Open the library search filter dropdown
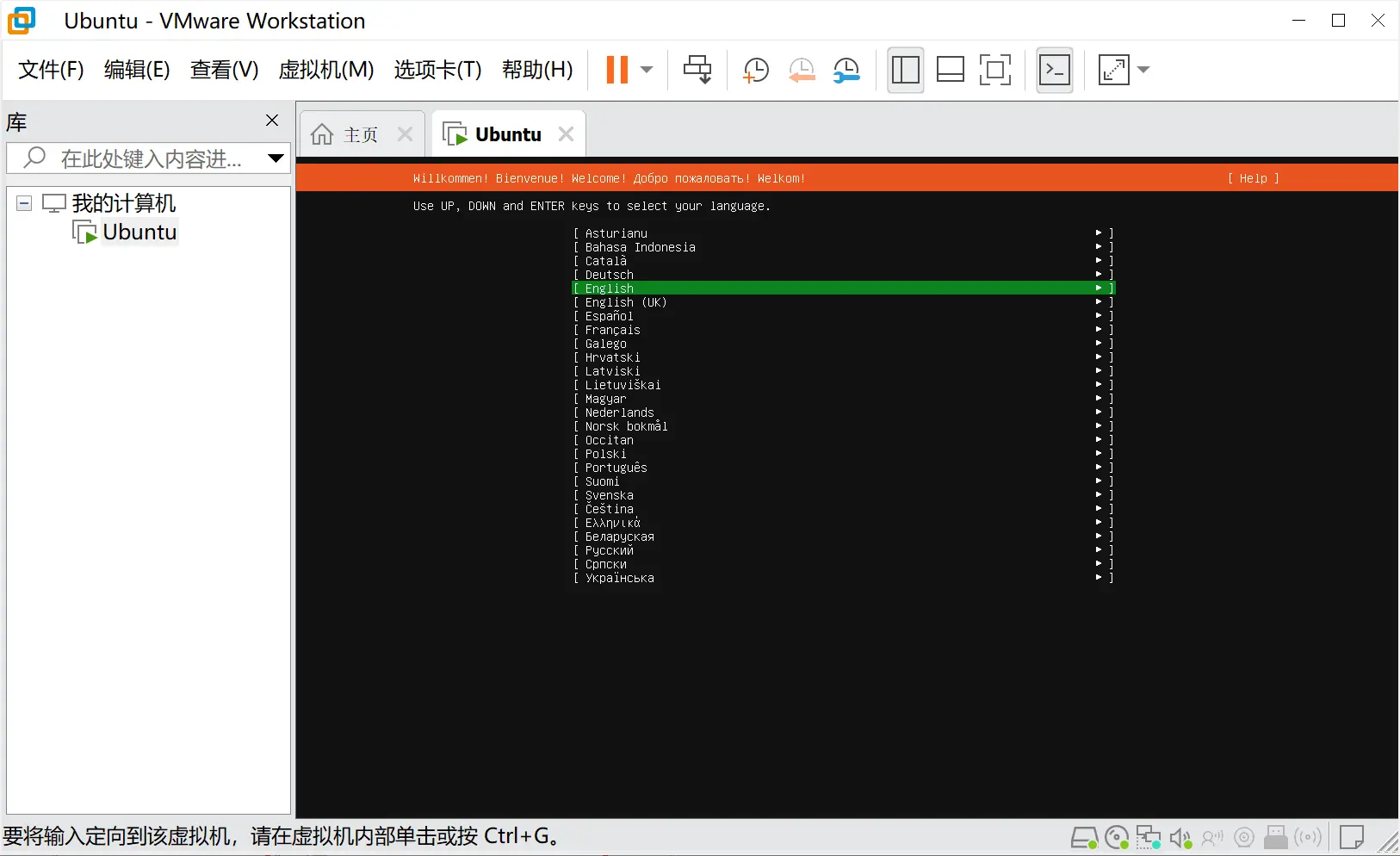 point(276,158)
